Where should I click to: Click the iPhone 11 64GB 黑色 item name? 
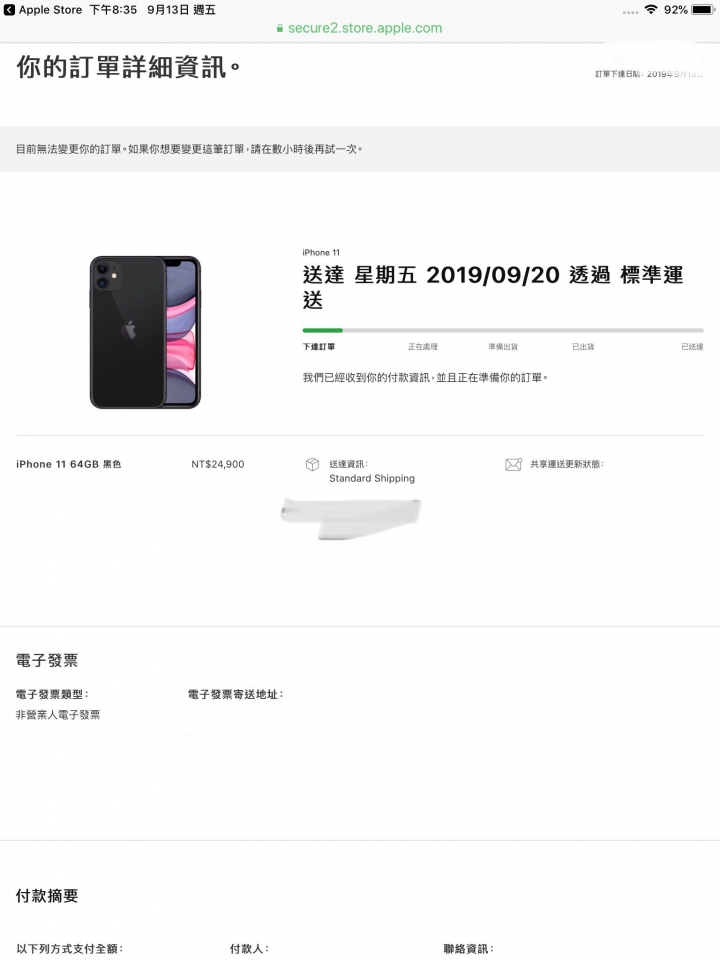tap(69, 464)
